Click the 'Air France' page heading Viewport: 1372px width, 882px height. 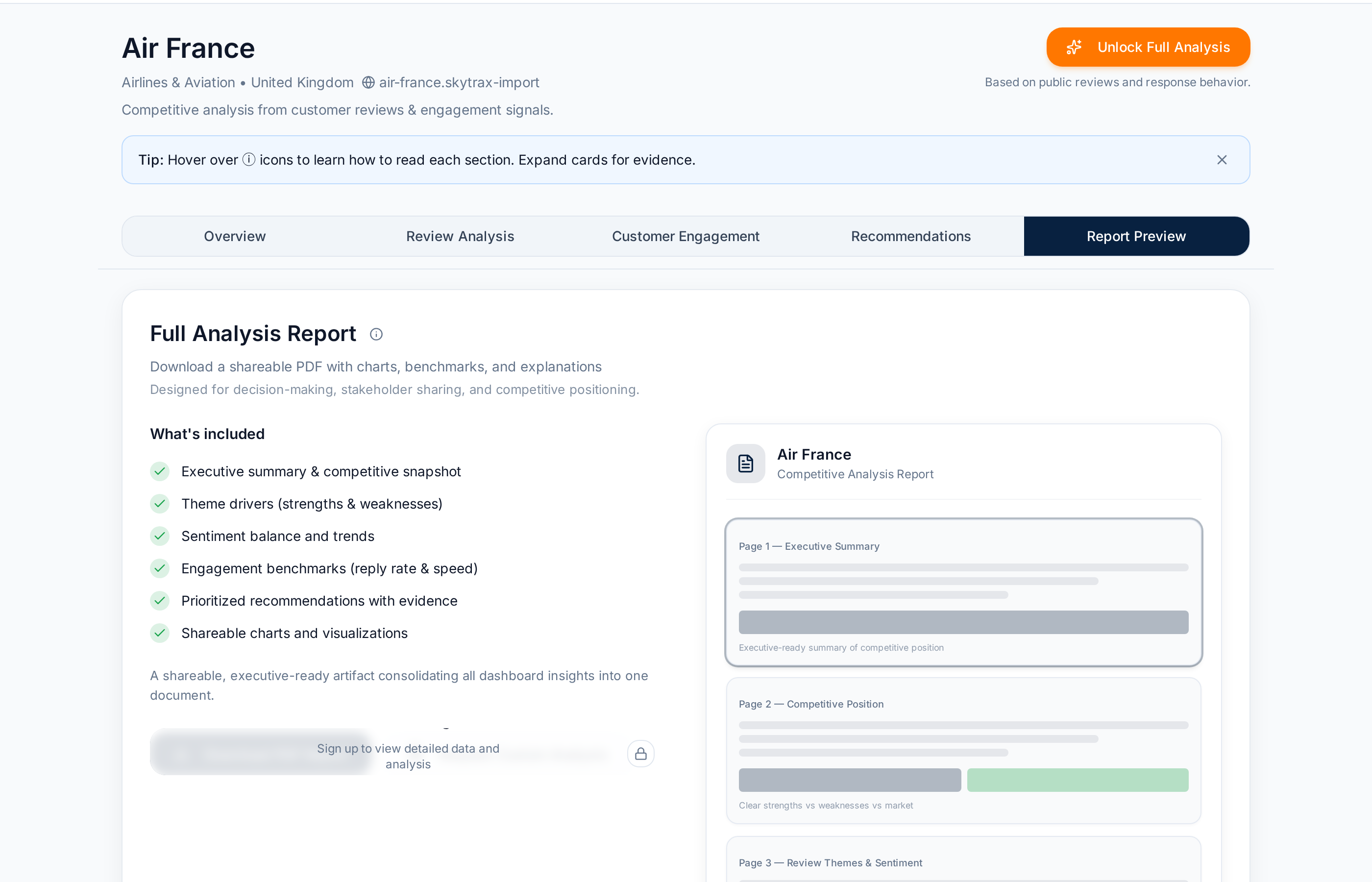coord(188,48)
